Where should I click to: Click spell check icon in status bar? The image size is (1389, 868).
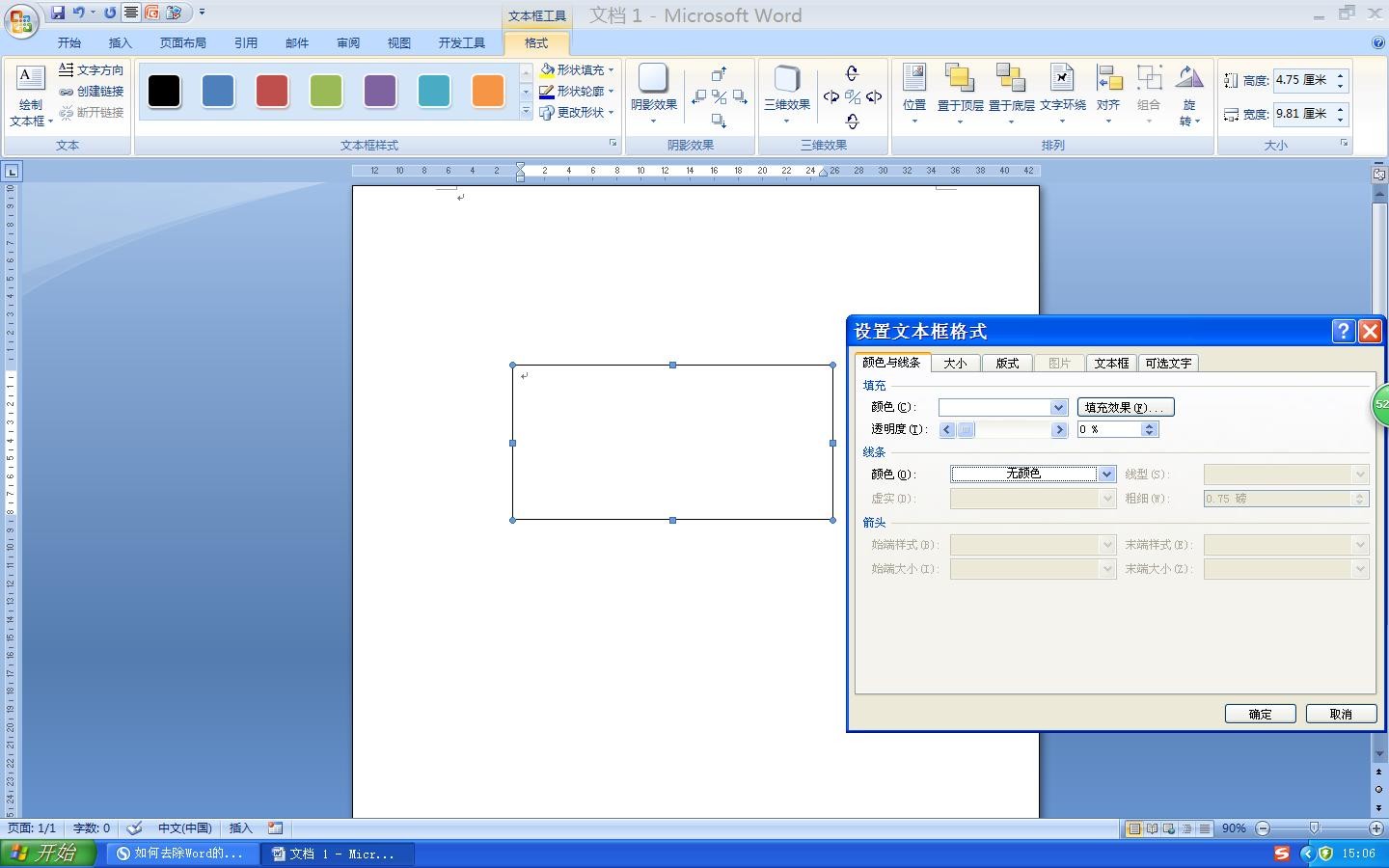point(135,827)
